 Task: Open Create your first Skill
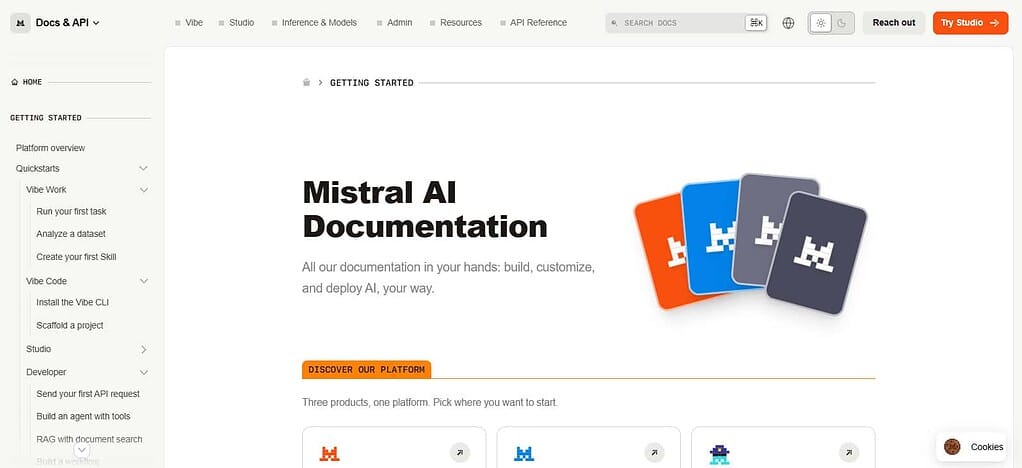click(76, 257)
